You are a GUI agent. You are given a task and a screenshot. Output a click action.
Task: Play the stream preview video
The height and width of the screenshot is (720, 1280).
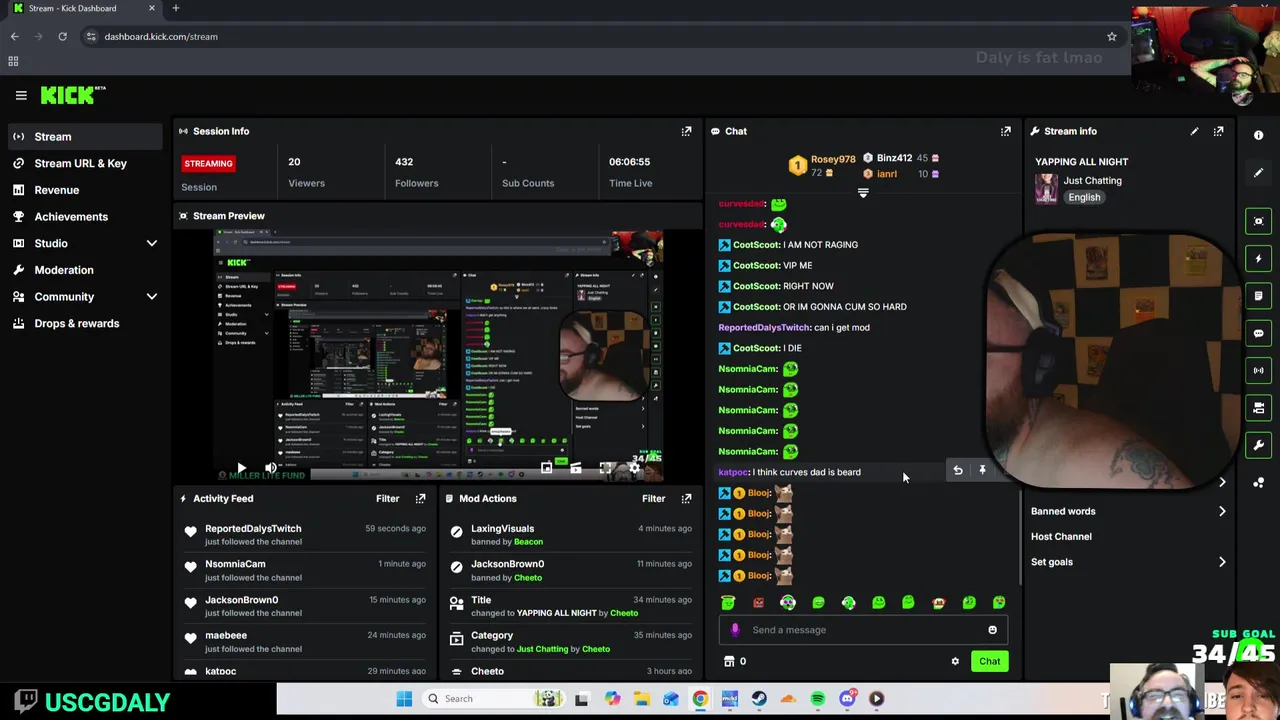coord(241,468)
